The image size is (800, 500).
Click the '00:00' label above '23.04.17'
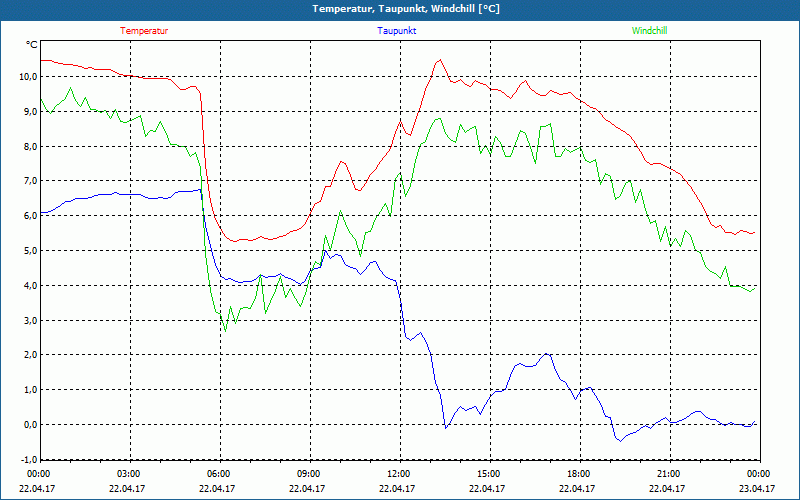pyautogui.click(x=757, y=474)
